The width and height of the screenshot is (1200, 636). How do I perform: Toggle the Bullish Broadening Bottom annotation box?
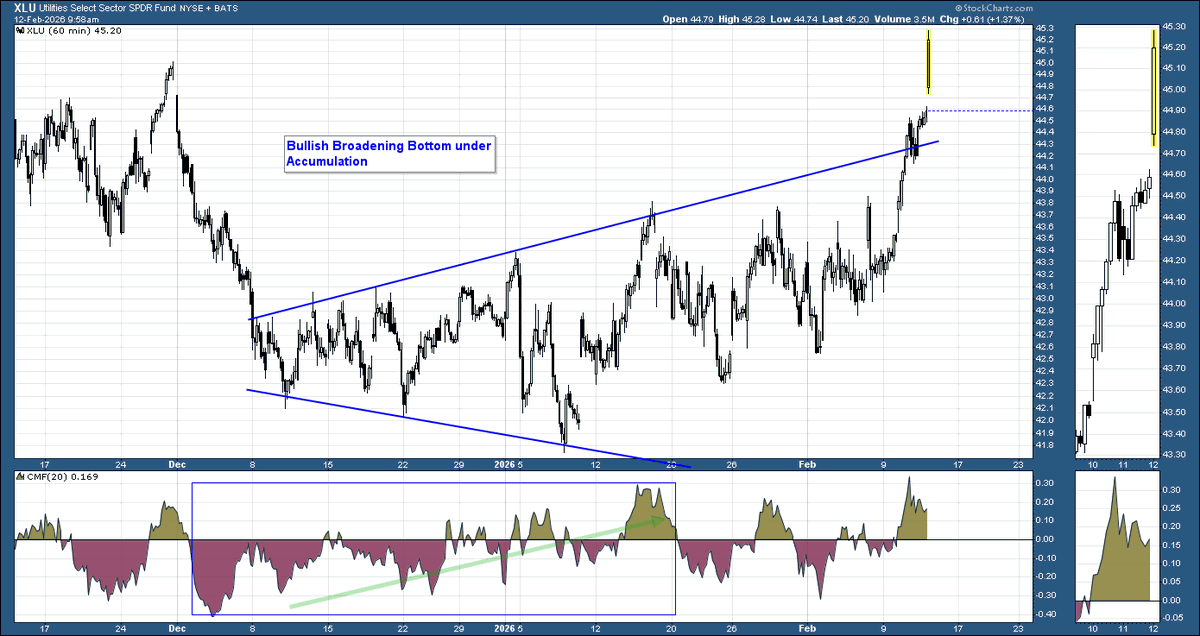coord(390,152)
